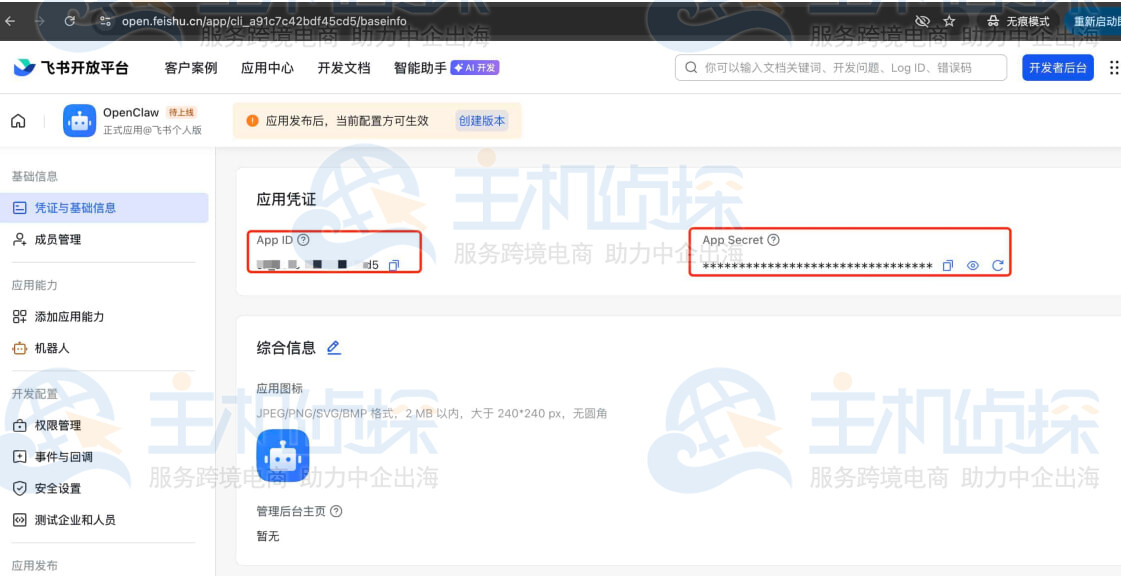Viewport: 1121px width, 576px height.
Task: Click the crossed-eye tracking icon in address bar
Action: (922, 21)
